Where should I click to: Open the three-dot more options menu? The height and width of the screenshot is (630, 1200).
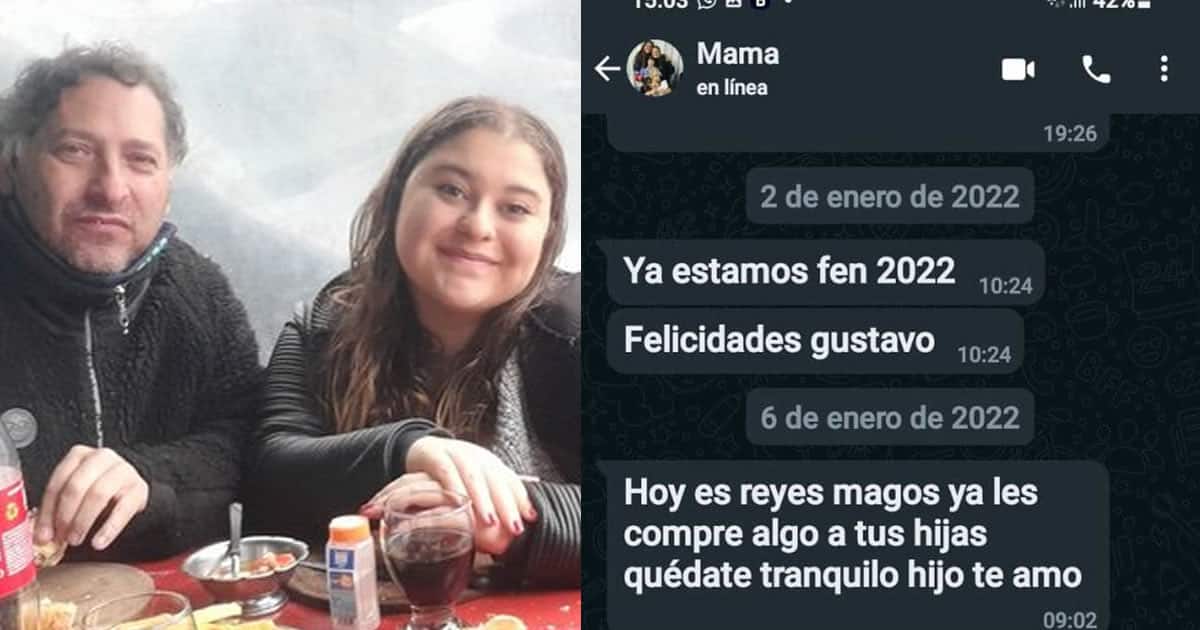(1163, 69)
